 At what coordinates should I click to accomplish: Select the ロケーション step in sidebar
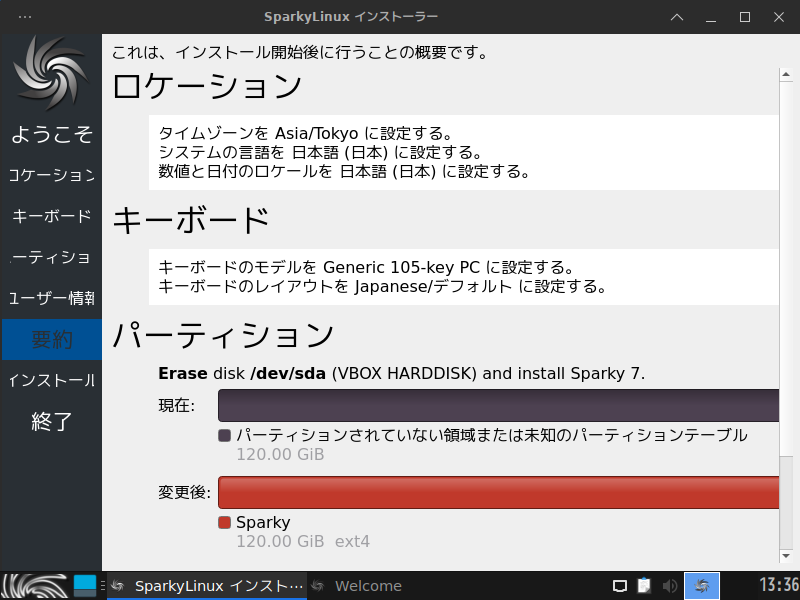tap(52, 176)
